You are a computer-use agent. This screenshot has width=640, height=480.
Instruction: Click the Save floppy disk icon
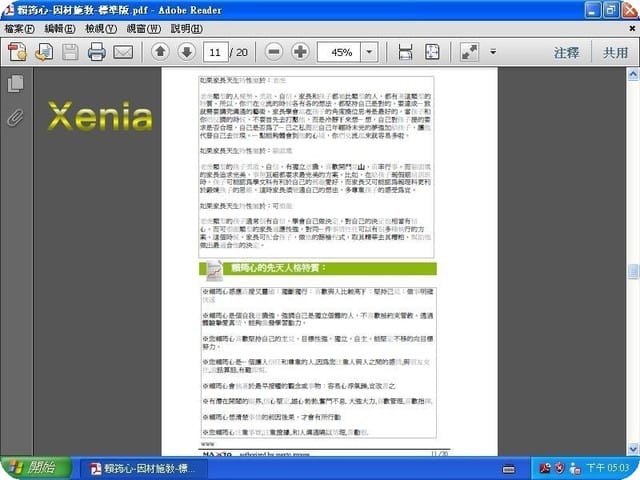(x=70, y=52)
